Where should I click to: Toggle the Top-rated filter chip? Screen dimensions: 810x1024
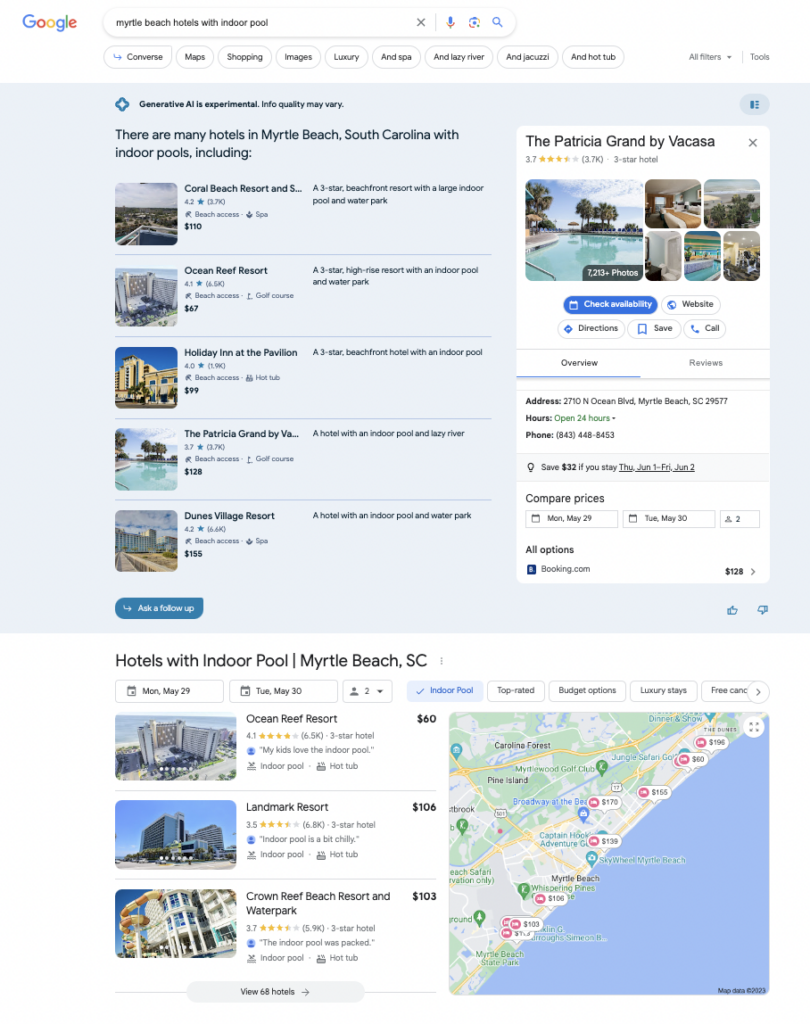(515, 690)
